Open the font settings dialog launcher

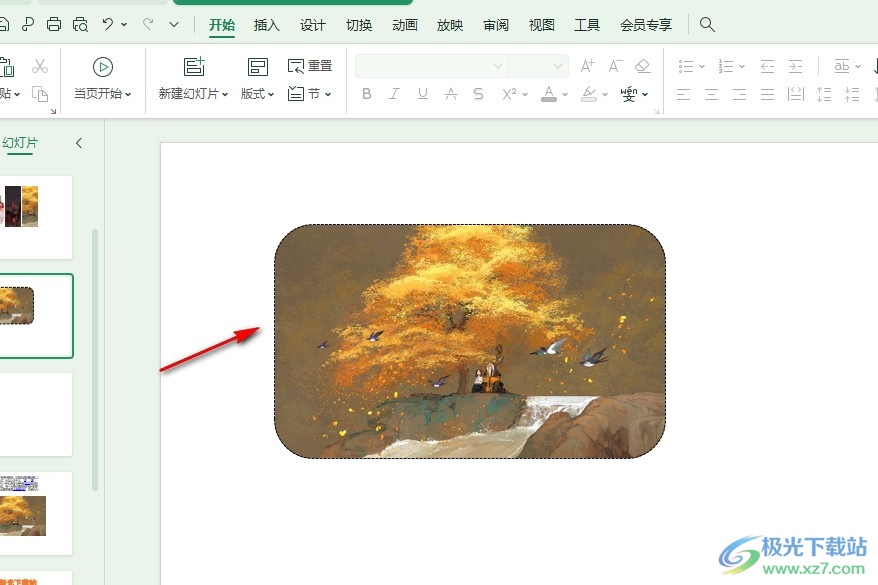click(x=656, y=111)
